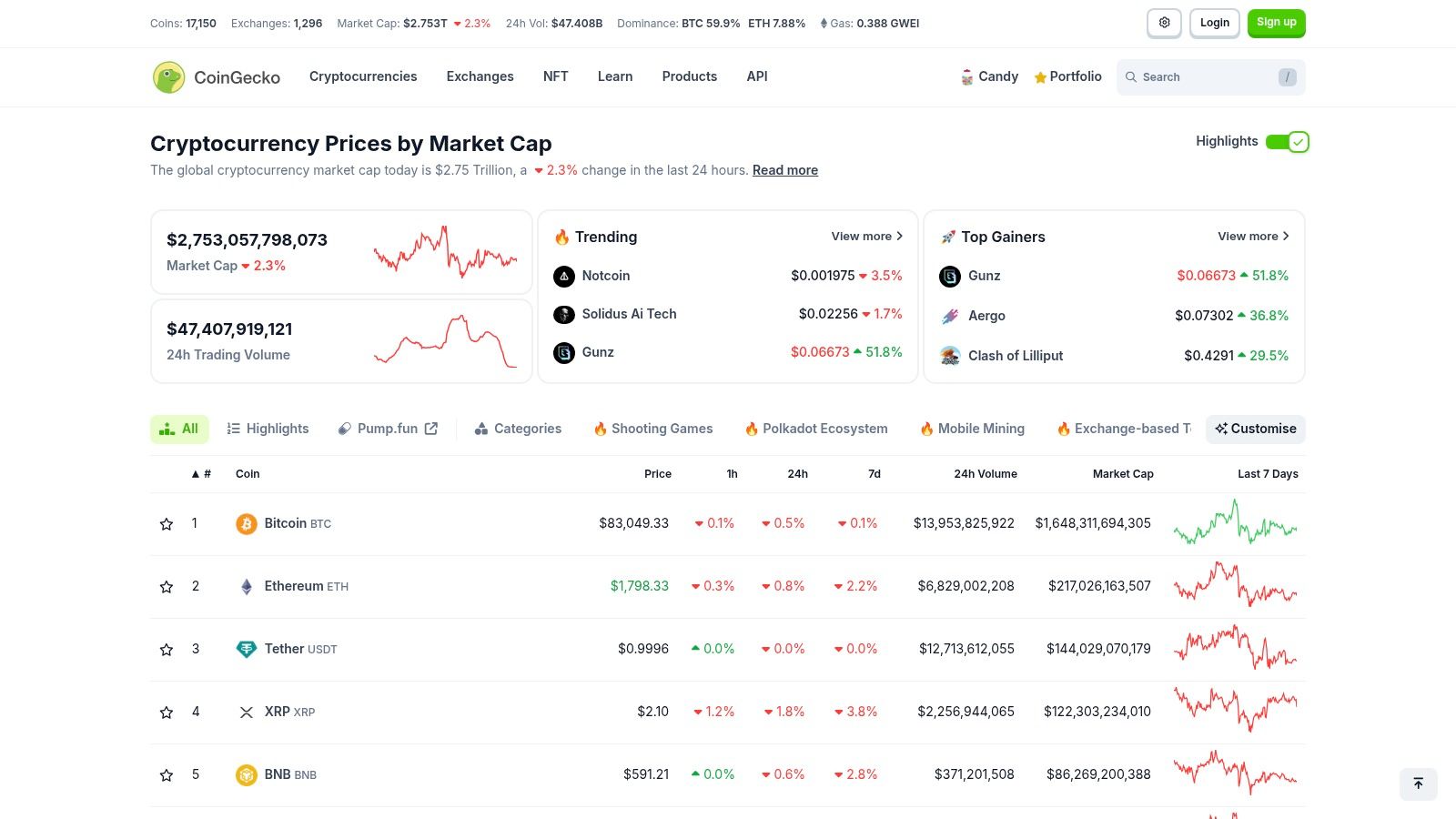Switch to the Categories tab

pos(518,429)
